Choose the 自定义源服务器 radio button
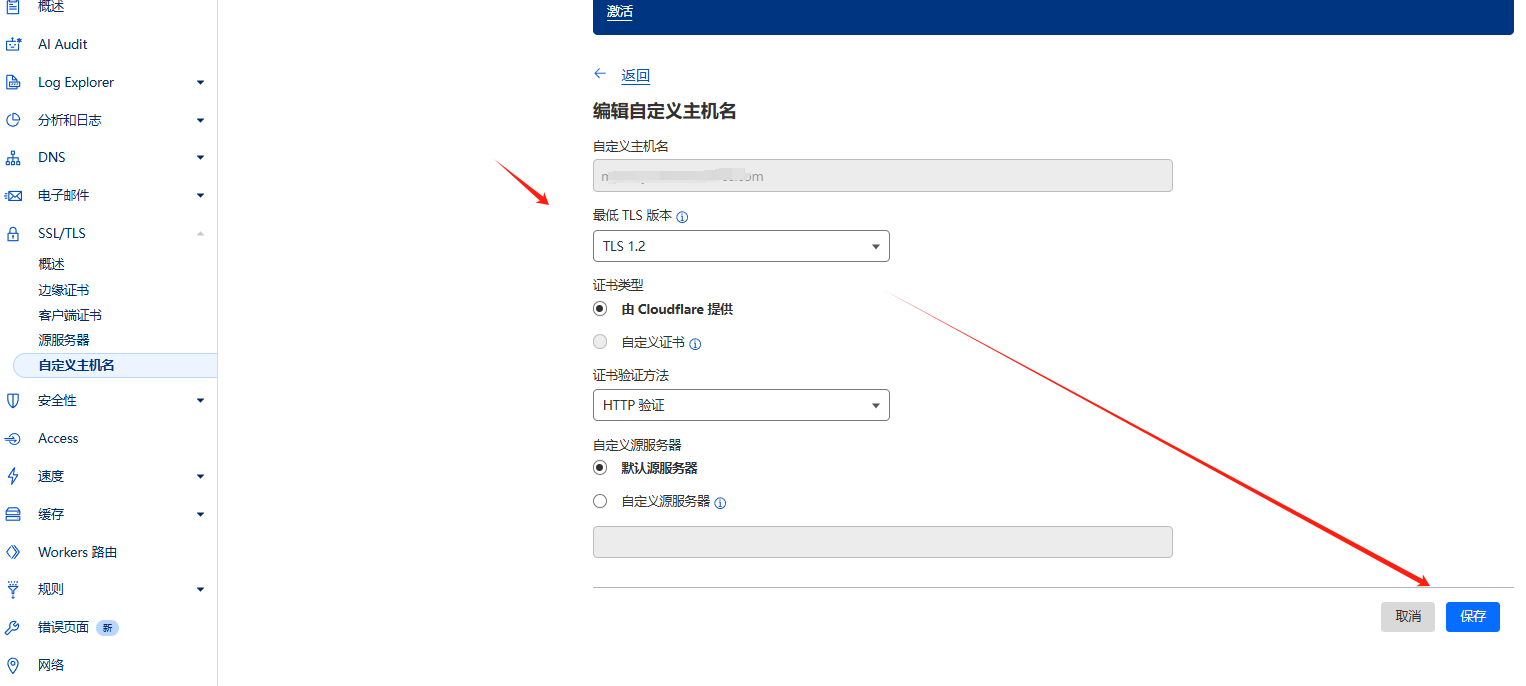 (600, 501)
